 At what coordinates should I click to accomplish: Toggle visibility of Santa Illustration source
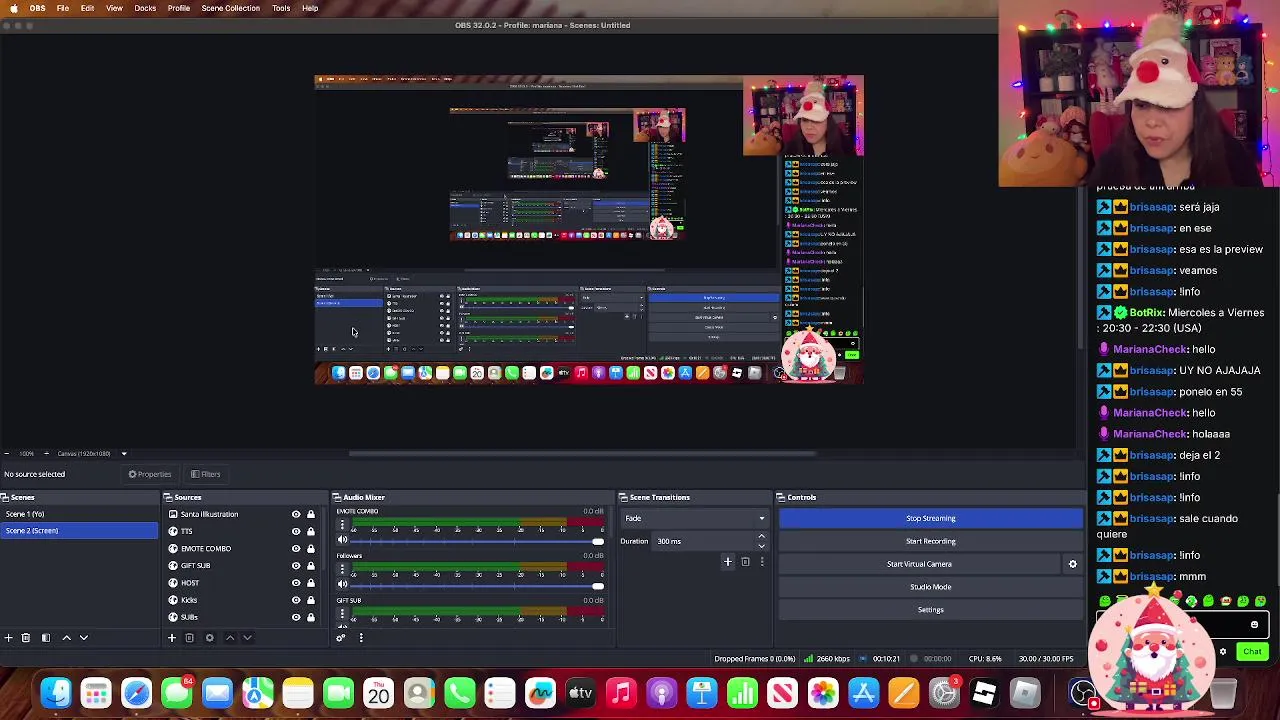(296, 514)
